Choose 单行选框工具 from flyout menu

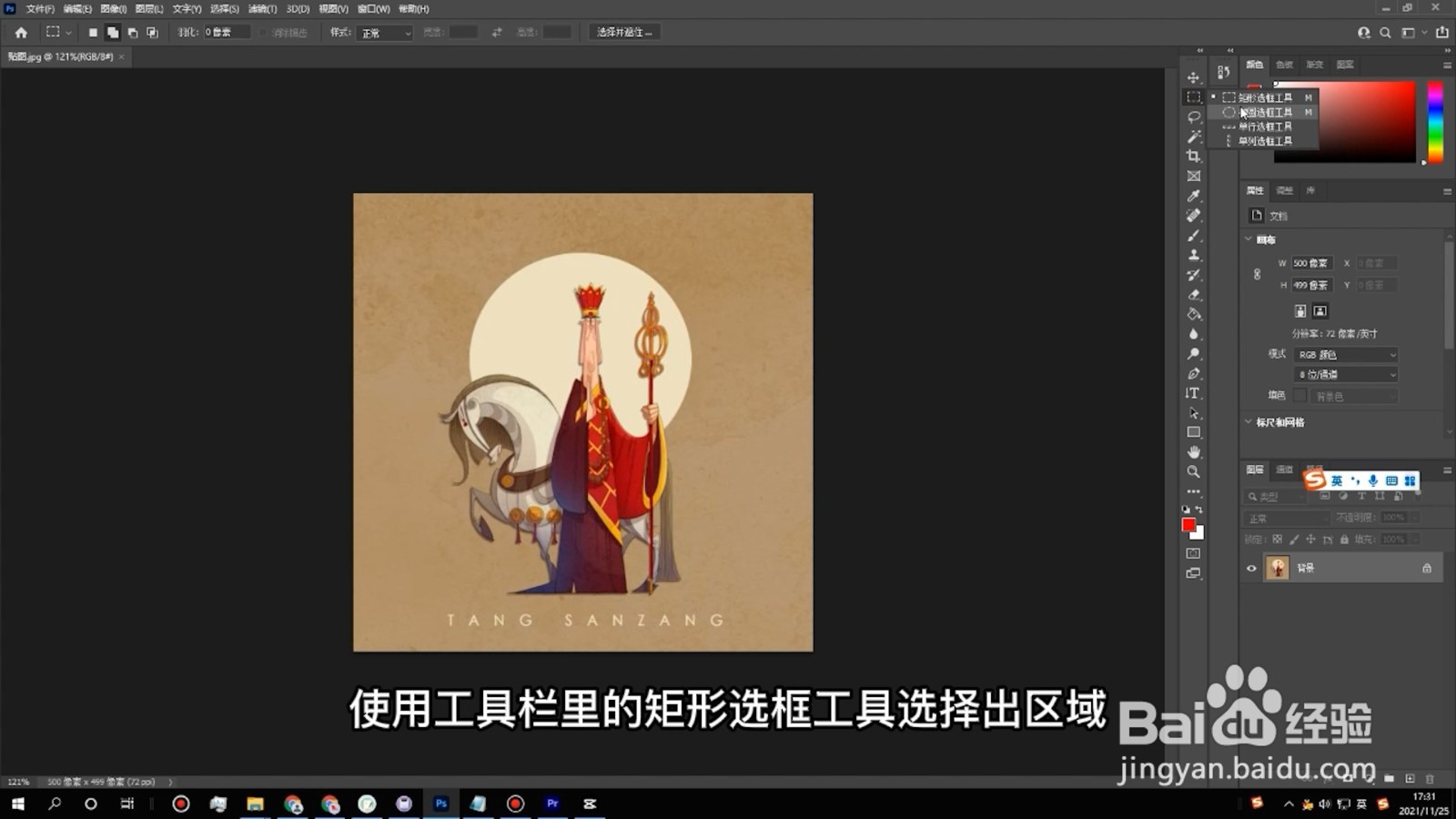(1265, 126)
